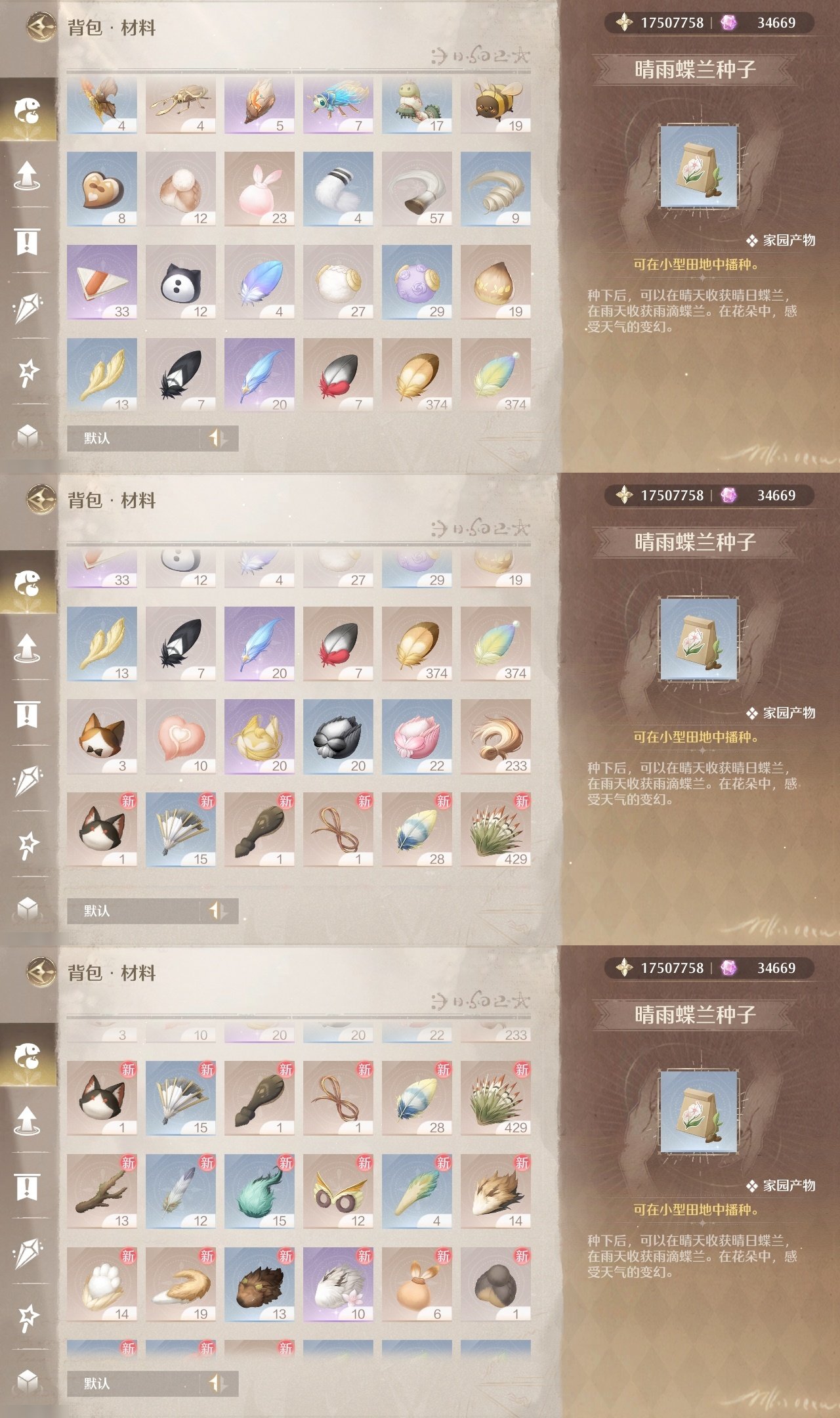Select the owl-eye mask material with count 12
The width and height of the screenshot is (840, 1418).
tap(338, 1192)
